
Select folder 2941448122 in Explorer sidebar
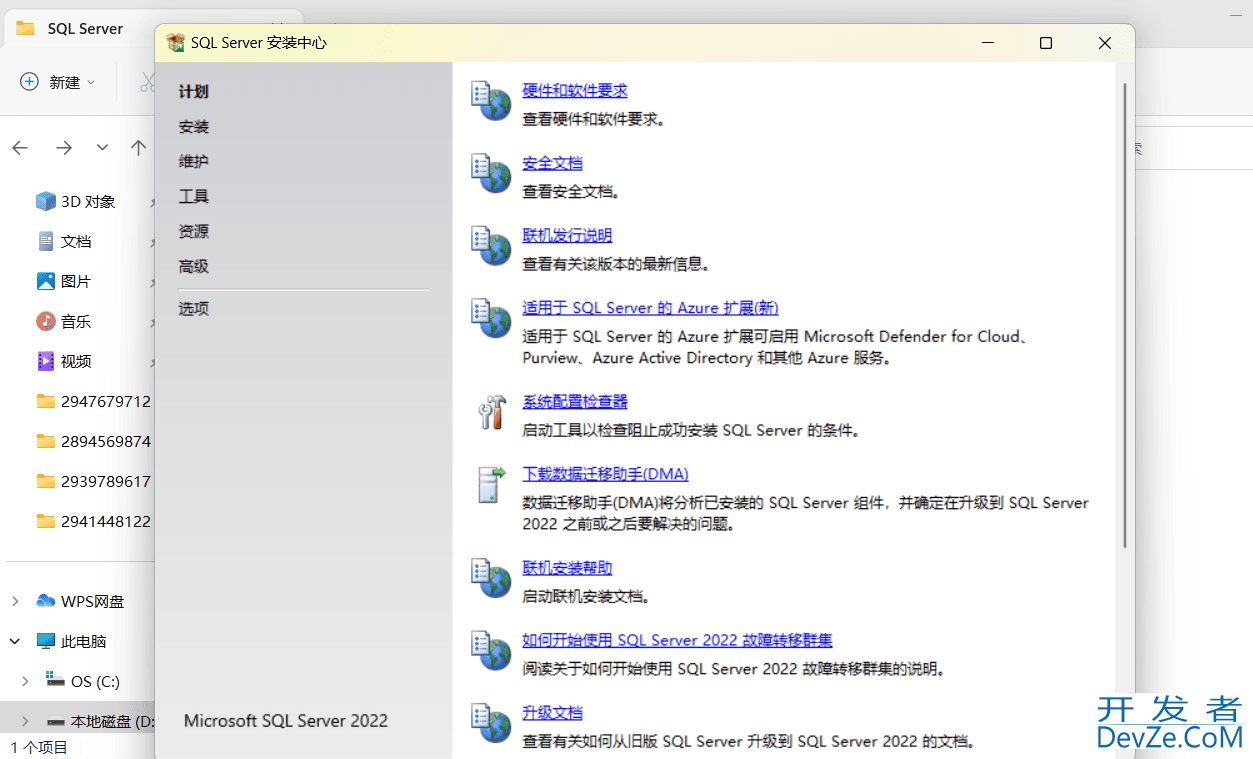pyautogui.click(x=92, y=521)
